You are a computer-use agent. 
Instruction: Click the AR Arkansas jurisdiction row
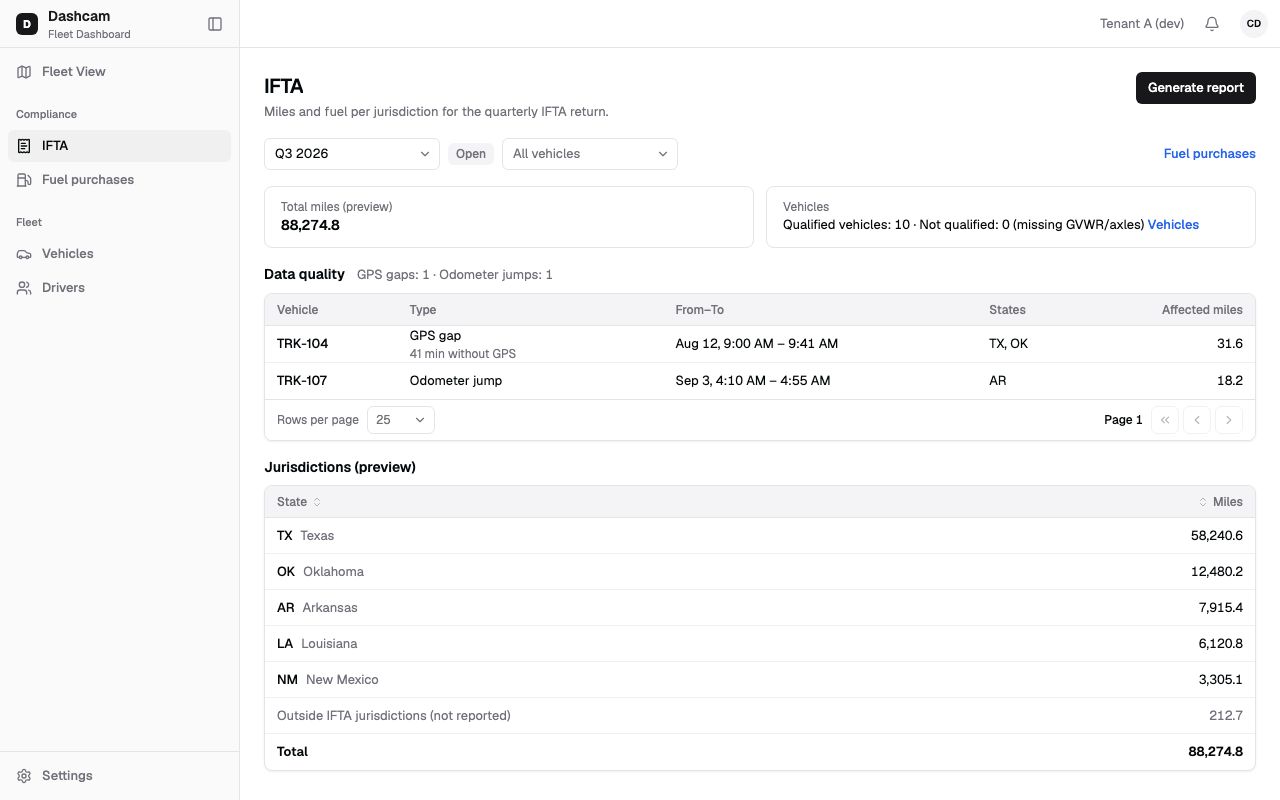tap(760, 608)
